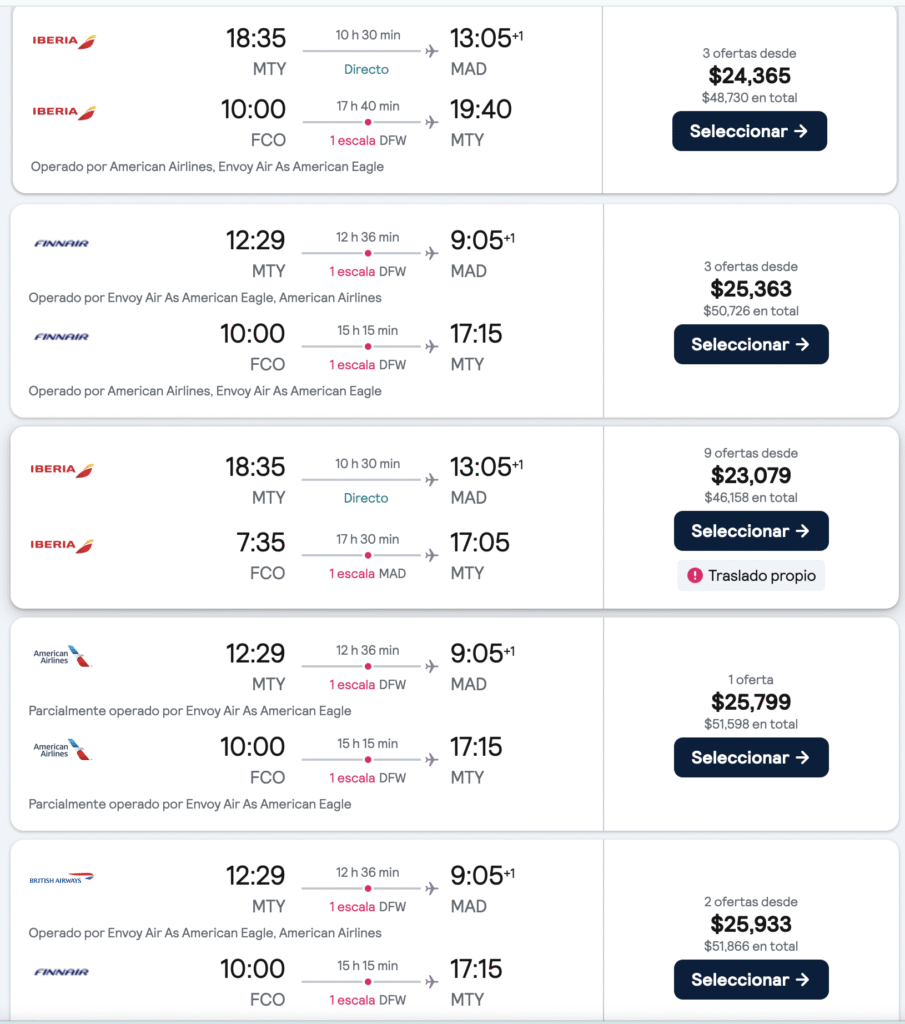Image resolution: width=905 pixels, height=1024 pixels.
Task: Click the Iberia logo next to the 7:35 departure
Action: coord(62,545)
